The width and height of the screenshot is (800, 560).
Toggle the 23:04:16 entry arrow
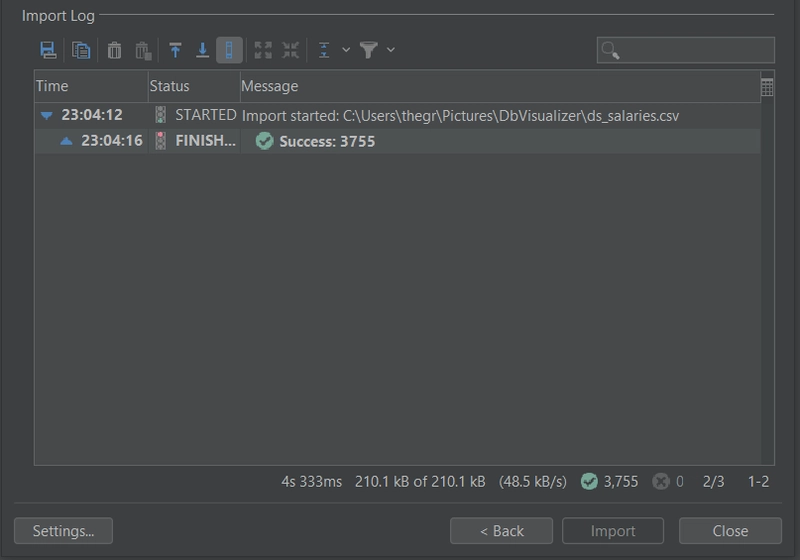pos(66,141)
